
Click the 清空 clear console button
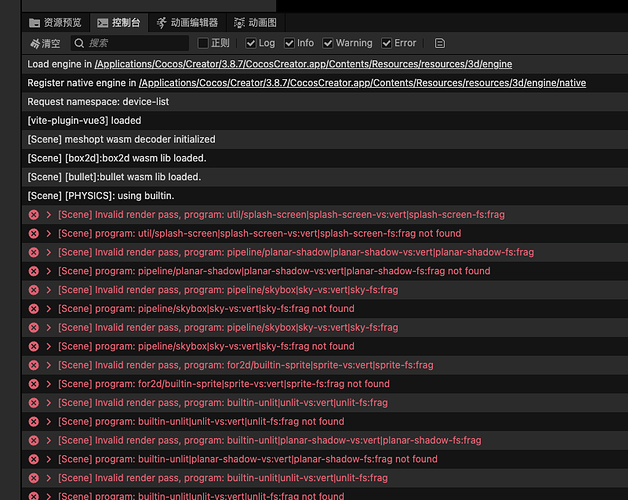coord(45,43)
